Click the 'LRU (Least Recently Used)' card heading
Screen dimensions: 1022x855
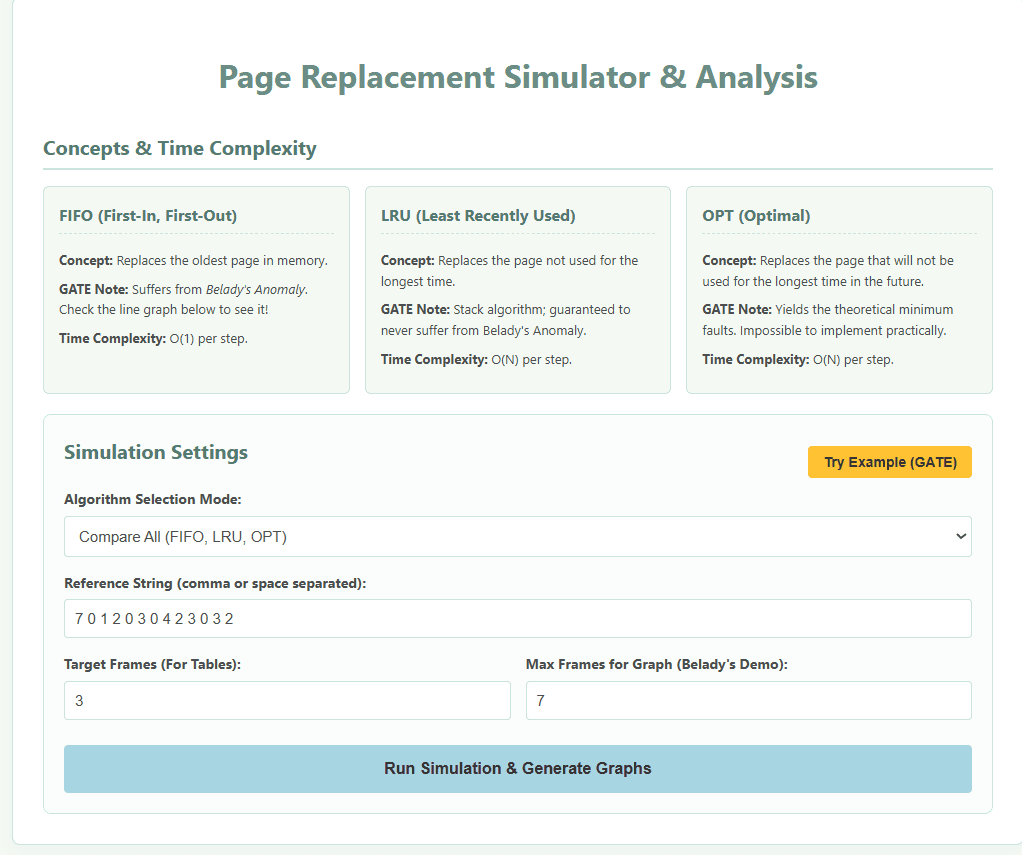tap(478, 216)
